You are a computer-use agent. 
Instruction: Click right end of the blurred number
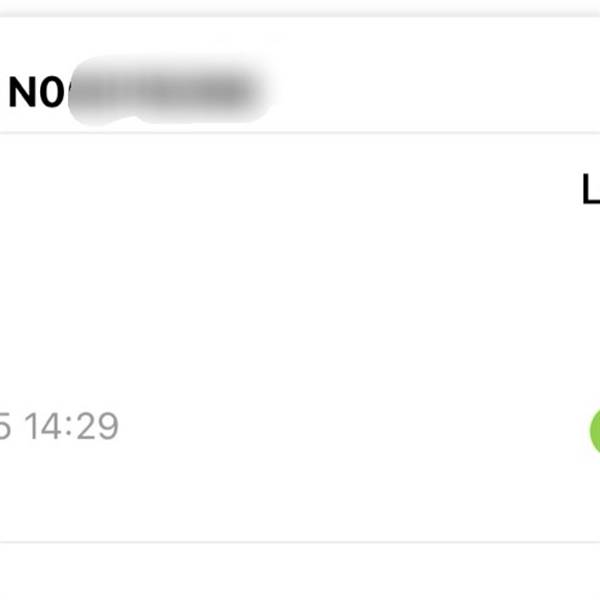coord(251,92)
